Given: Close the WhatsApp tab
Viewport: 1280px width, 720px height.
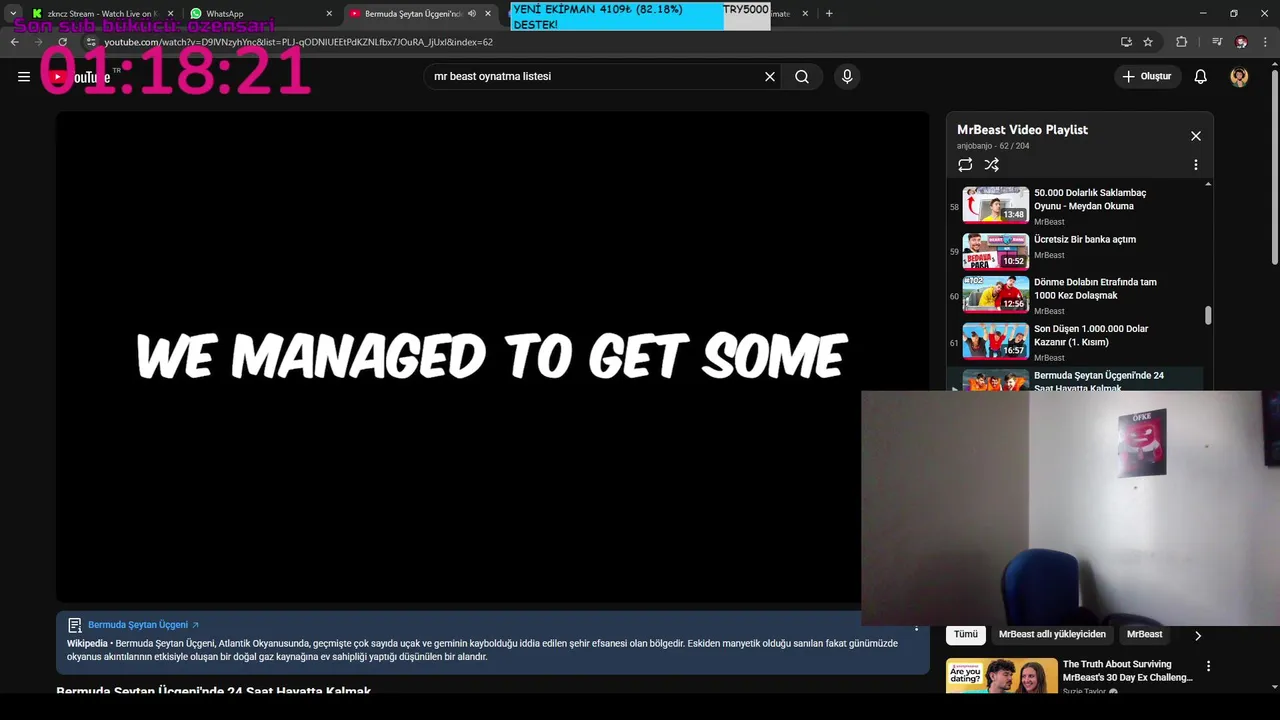Looking at the screenshot, I should click(329, 14).
